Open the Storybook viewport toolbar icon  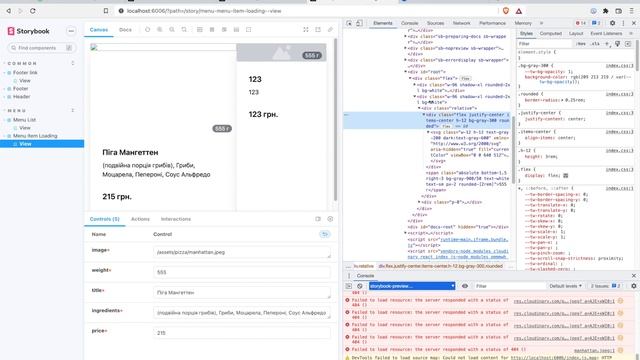224,29
